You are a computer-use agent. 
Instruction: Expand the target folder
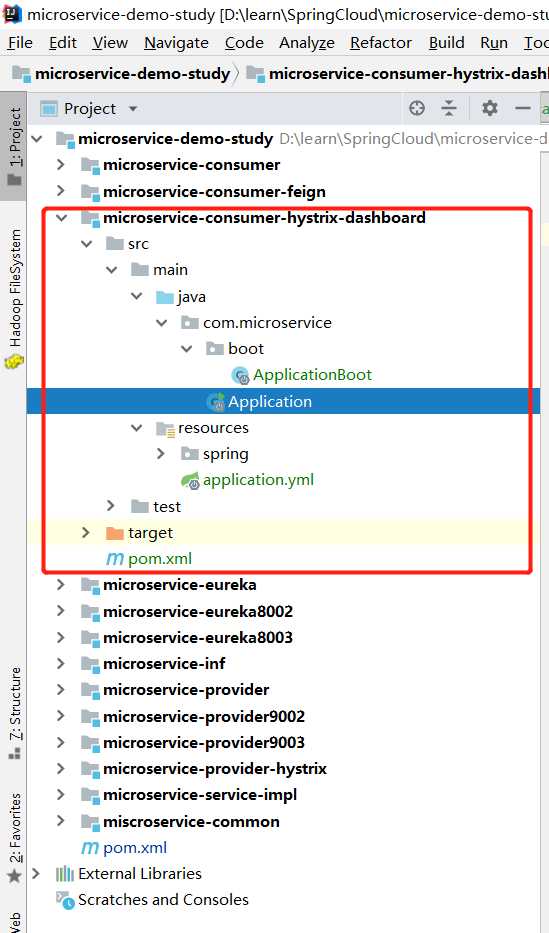(86, 533)
